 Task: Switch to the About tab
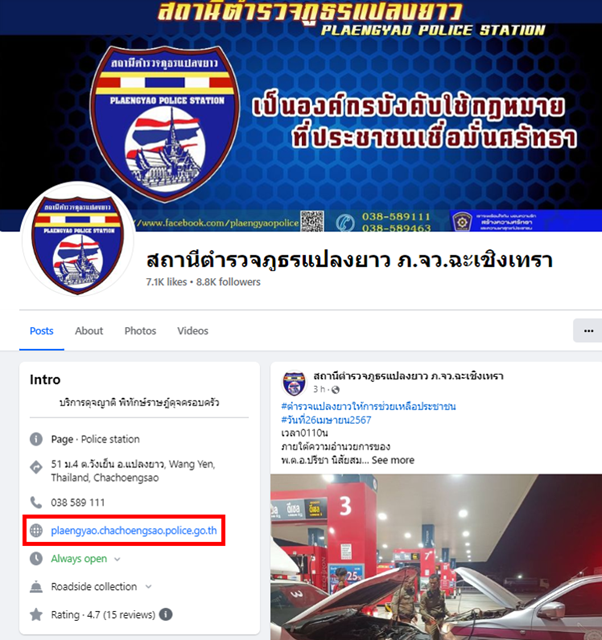(x=89, y=331)
